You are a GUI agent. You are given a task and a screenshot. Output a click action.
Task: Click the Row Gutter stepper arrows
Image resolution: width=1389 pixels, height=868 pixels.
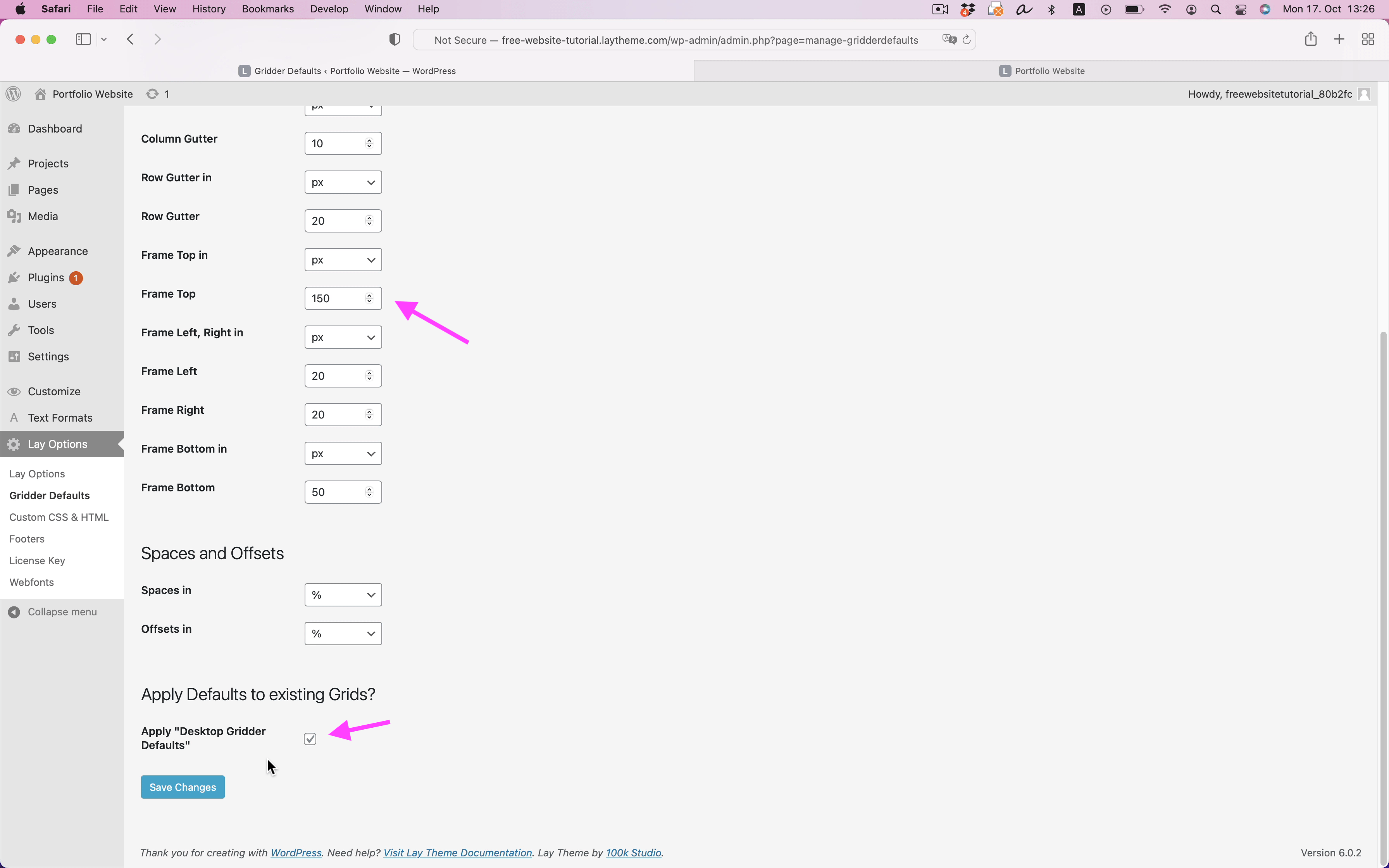point(370,221)
